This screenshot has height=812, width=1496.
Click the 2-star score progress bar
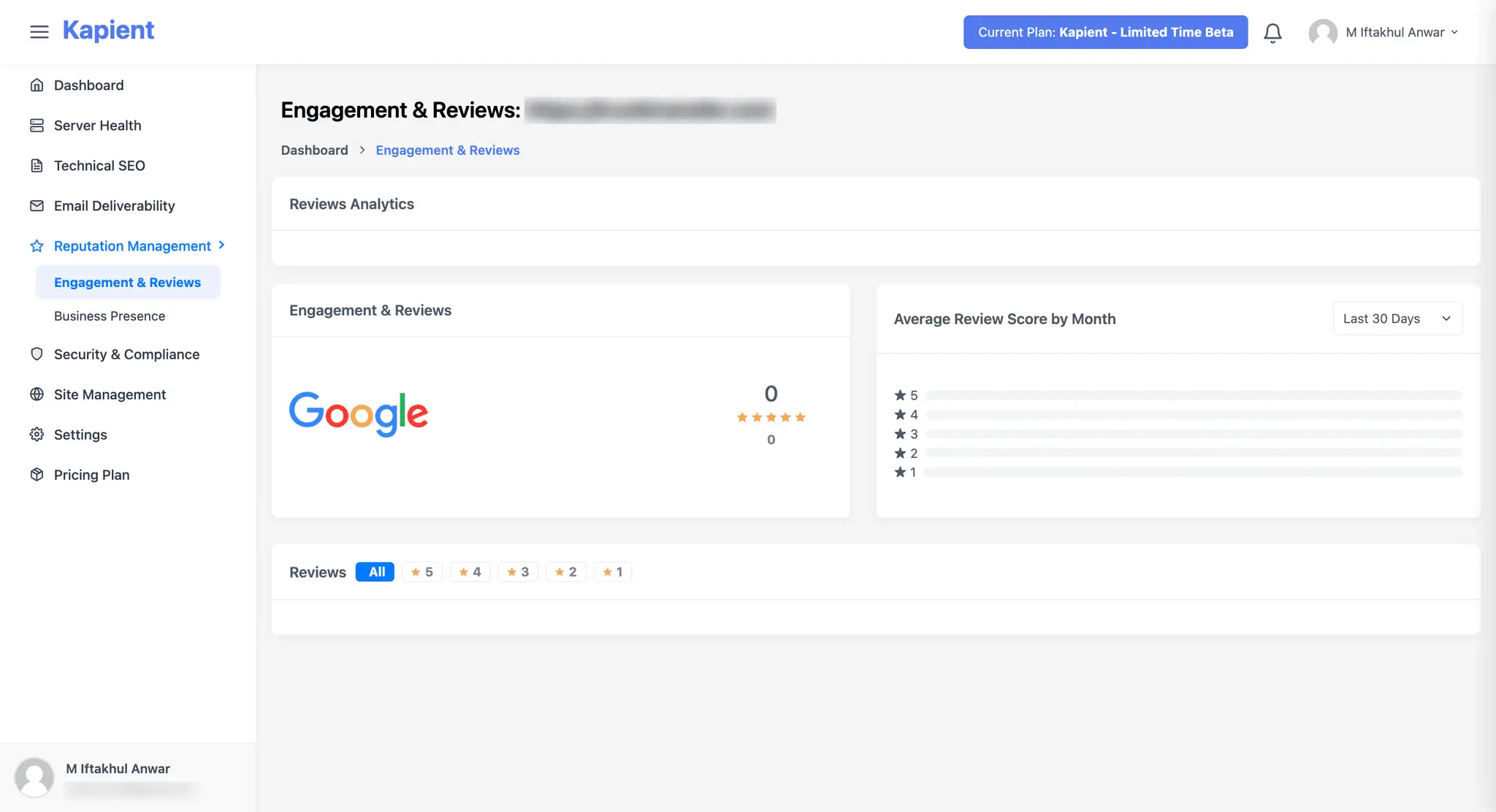[x=1194, y=453]
